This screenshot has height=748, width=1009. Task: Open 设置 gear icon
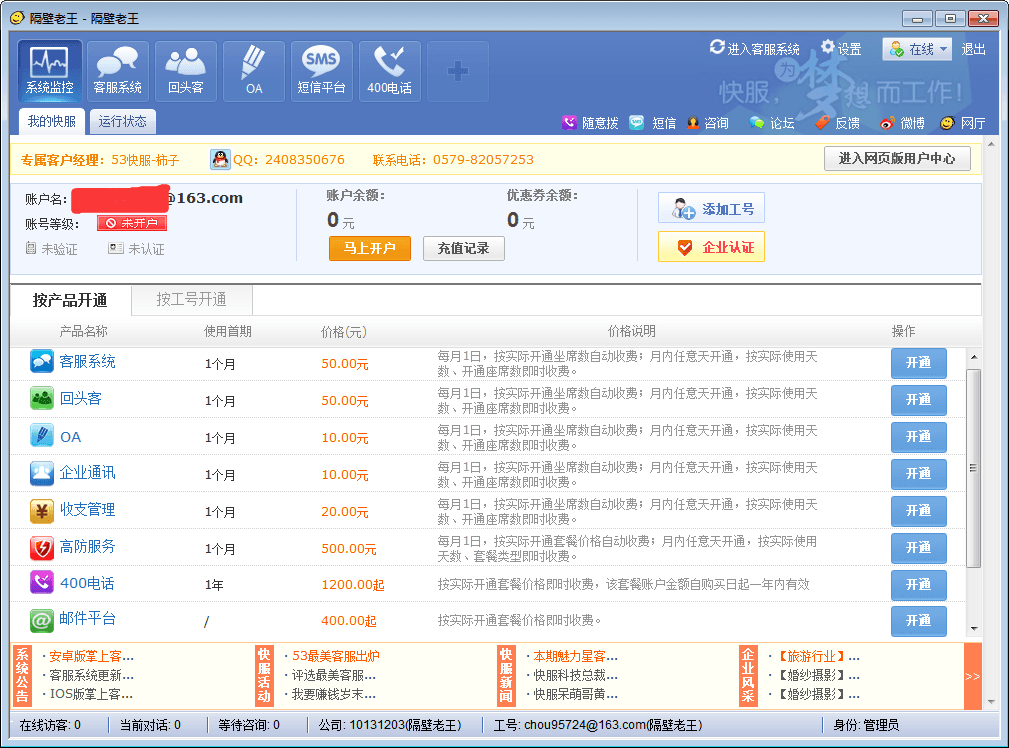tap(829, 48)
